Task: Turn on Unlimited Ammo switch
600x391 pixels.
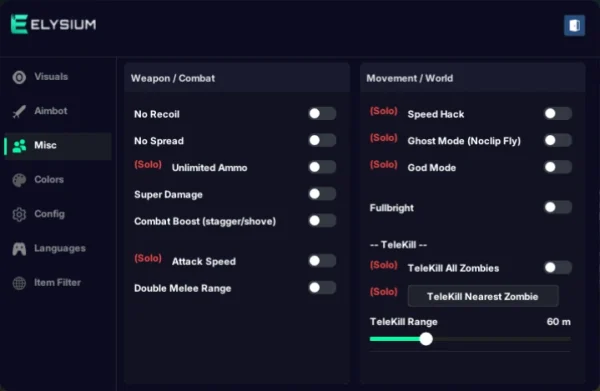Action: [x=322, y=167]
